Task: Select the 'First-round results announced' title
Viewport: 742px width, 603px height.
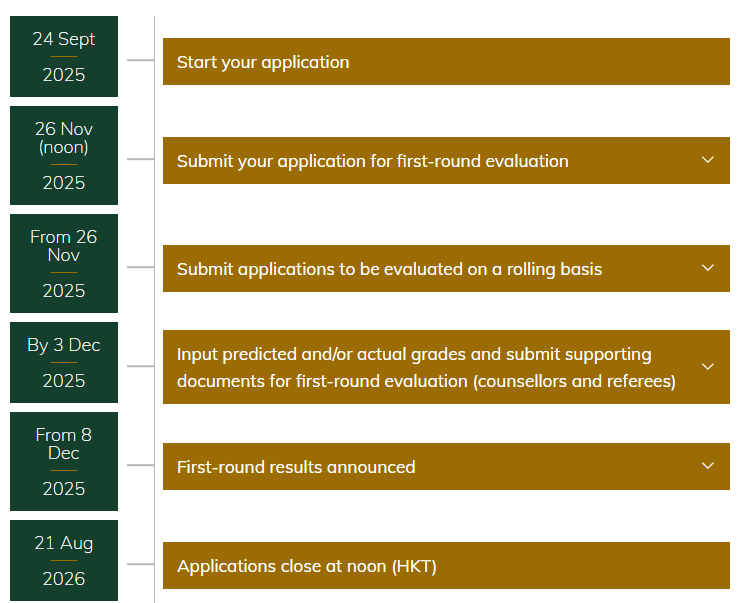Action: (296, 467)
